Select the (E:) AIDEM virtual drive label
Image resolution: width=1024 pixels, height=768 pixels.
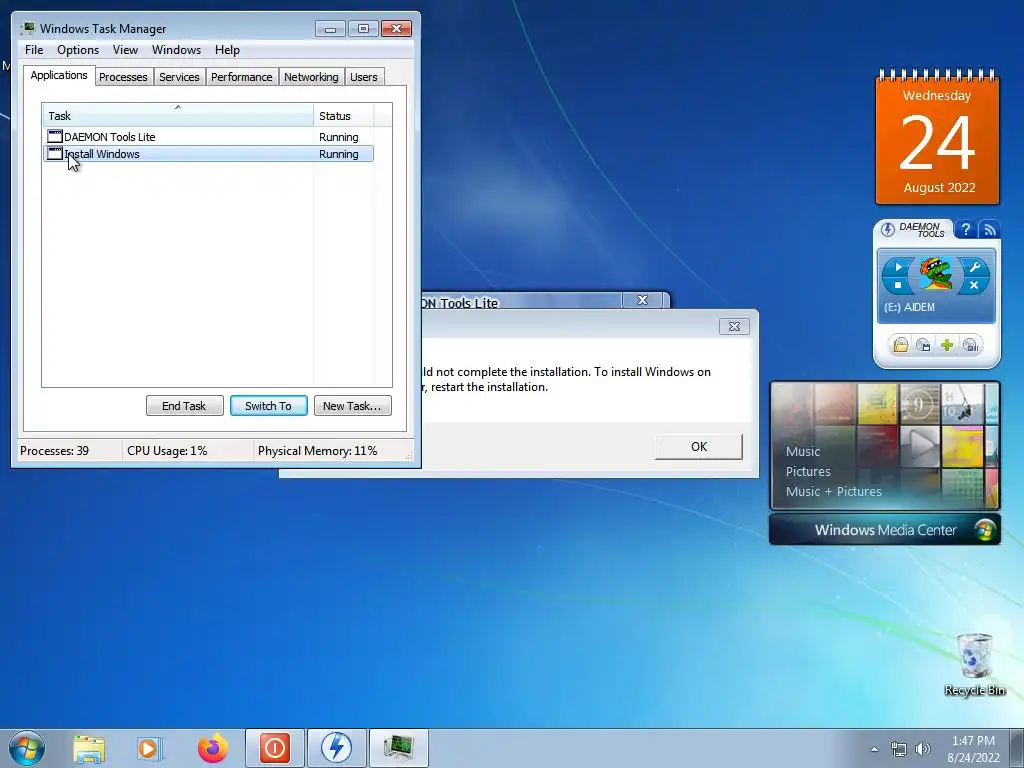pos(909,307)
